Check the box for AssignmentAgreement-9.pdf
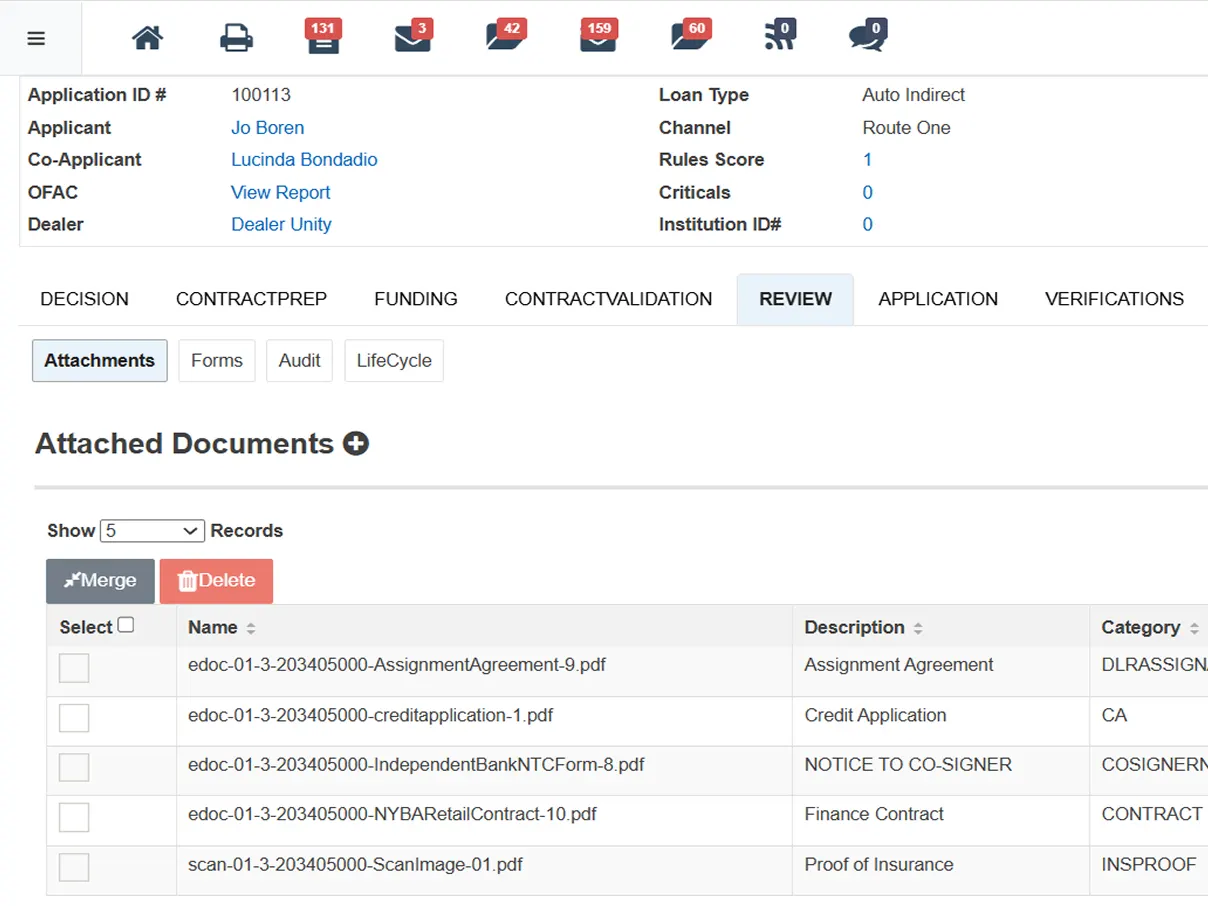The image size is (1208, 906). coord(74,668)
